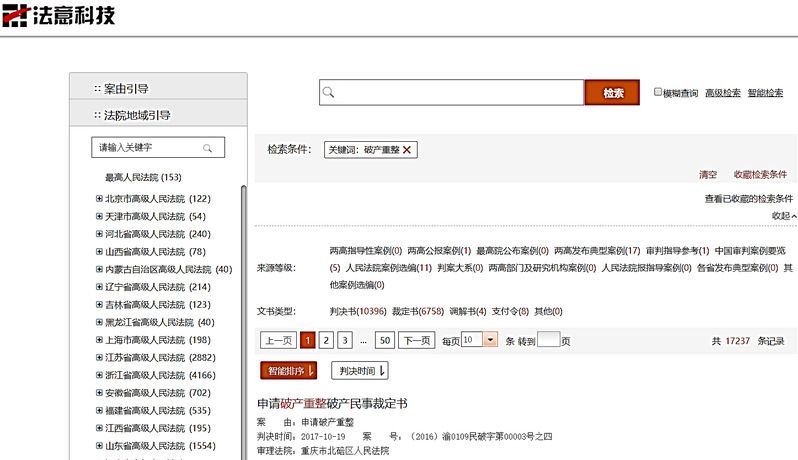Click the jump-to-page number field

point(548,340)
